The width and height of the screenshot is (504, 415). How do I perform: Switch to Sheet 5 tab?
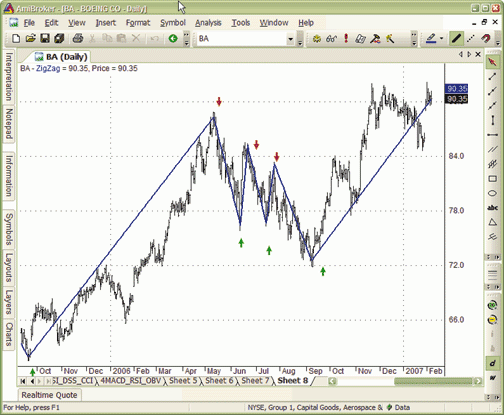click(183, 380)
